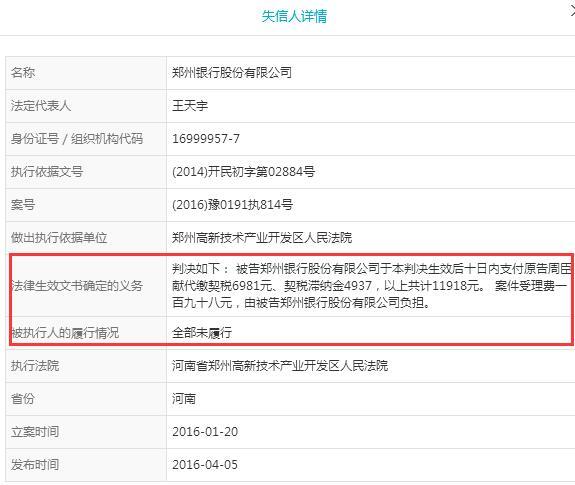Viewport: 575px width, 485px height.
Task: Select legal representative 王天宇
Action: pos(190,106)
